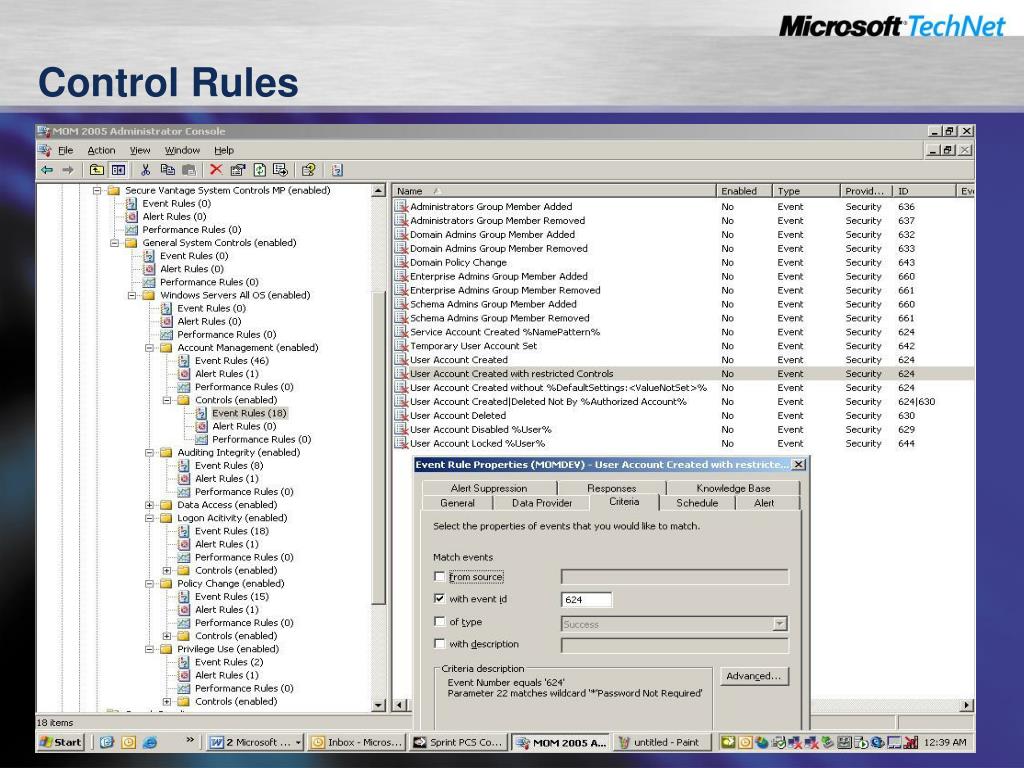This screenshot has width=1024, height=768.
Task: Expand Controls under Policy Change
Action: [167, 635]
